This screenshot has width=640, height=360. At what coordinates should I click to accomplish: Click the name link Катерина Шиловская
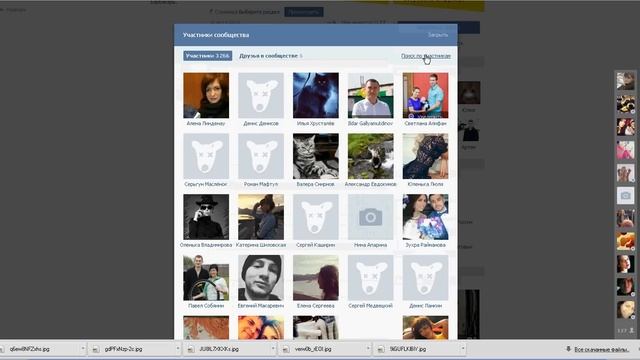coord(261,245)
